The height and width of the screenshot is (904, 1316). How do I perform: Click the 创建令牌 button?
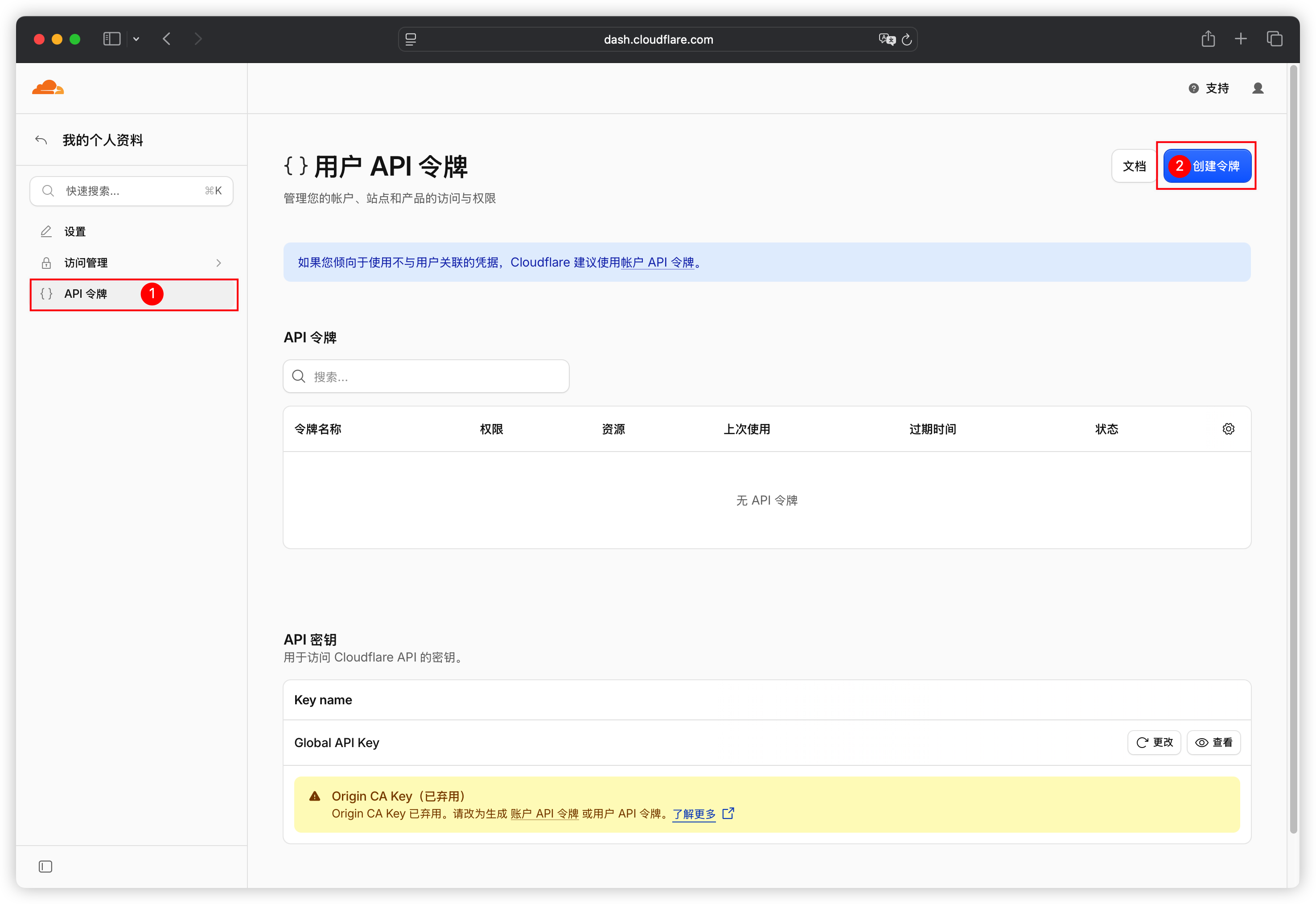tap(1207, 166)
